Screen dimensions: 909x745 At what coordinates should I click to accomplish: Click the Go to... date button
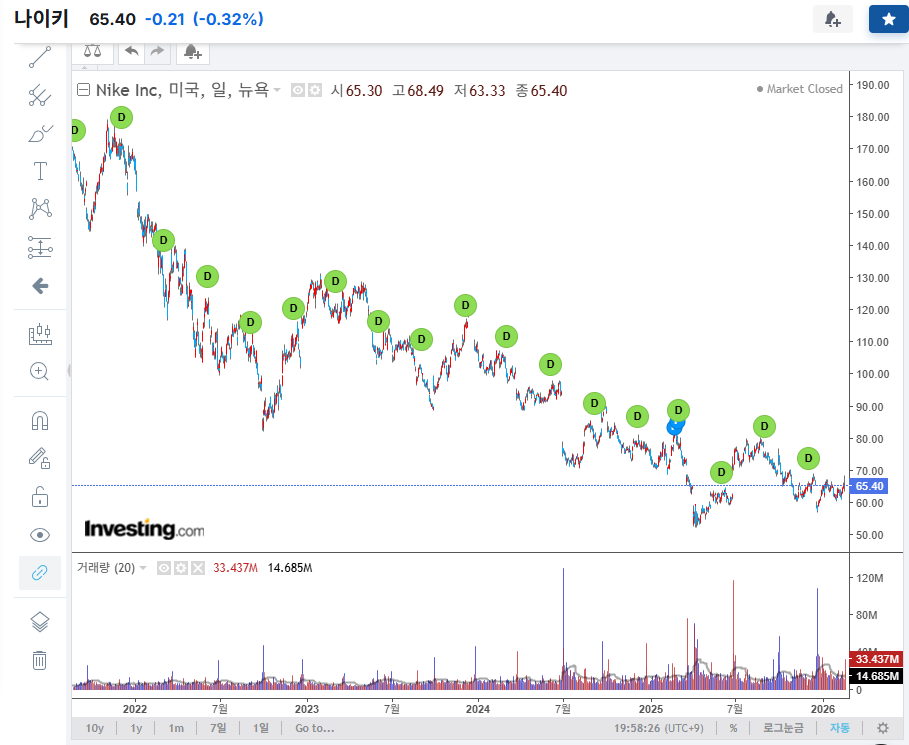click(x=313, y=728)
